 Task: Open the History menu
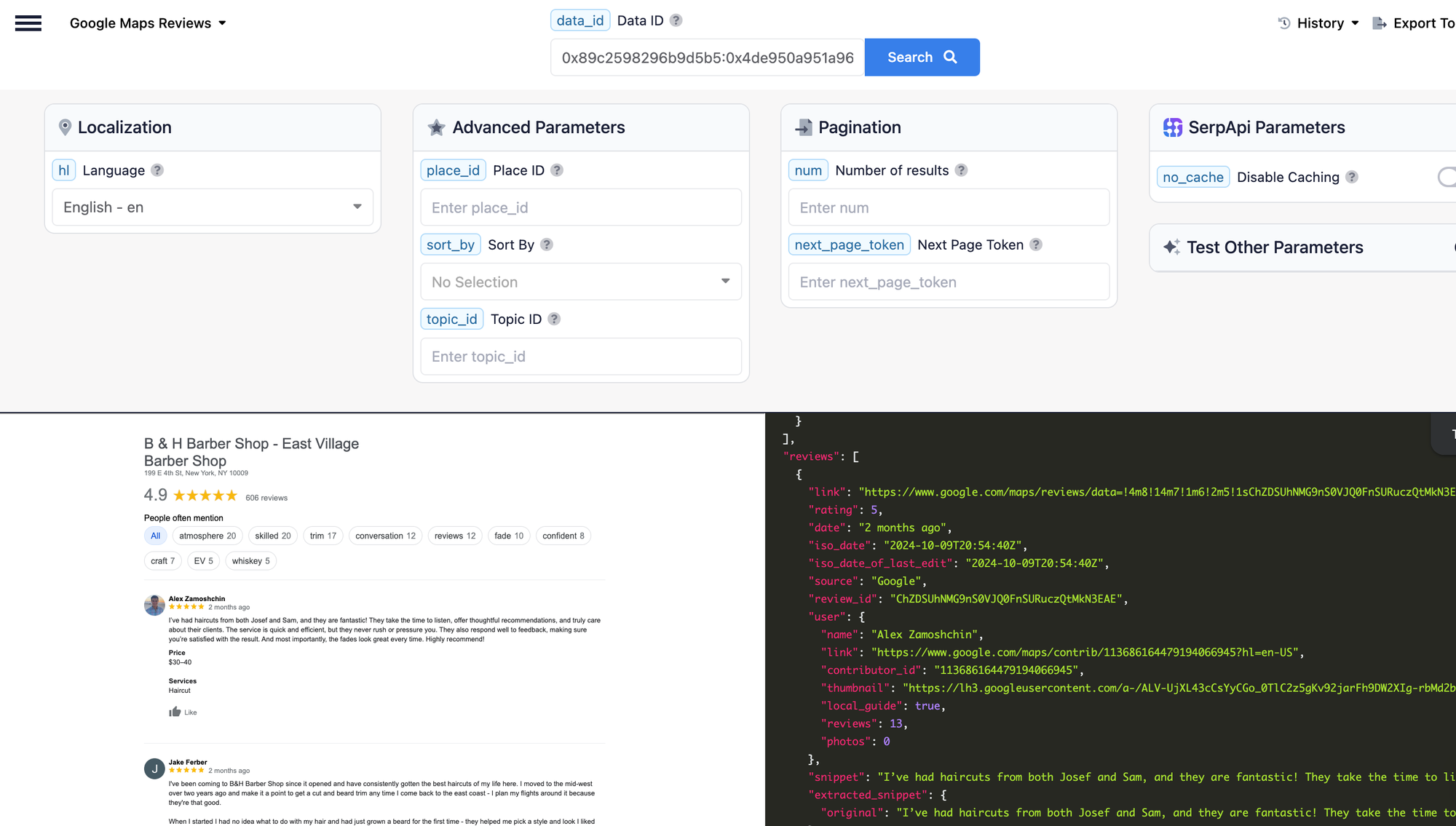1318,23
